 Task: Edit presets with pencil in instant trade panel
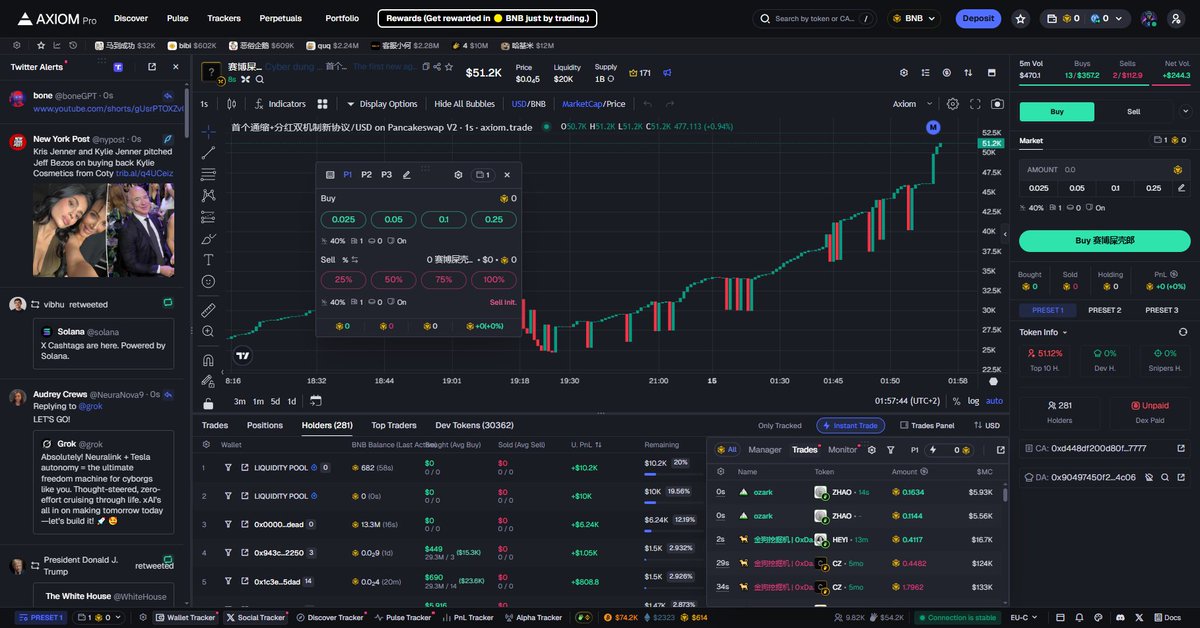click(407, 175)
